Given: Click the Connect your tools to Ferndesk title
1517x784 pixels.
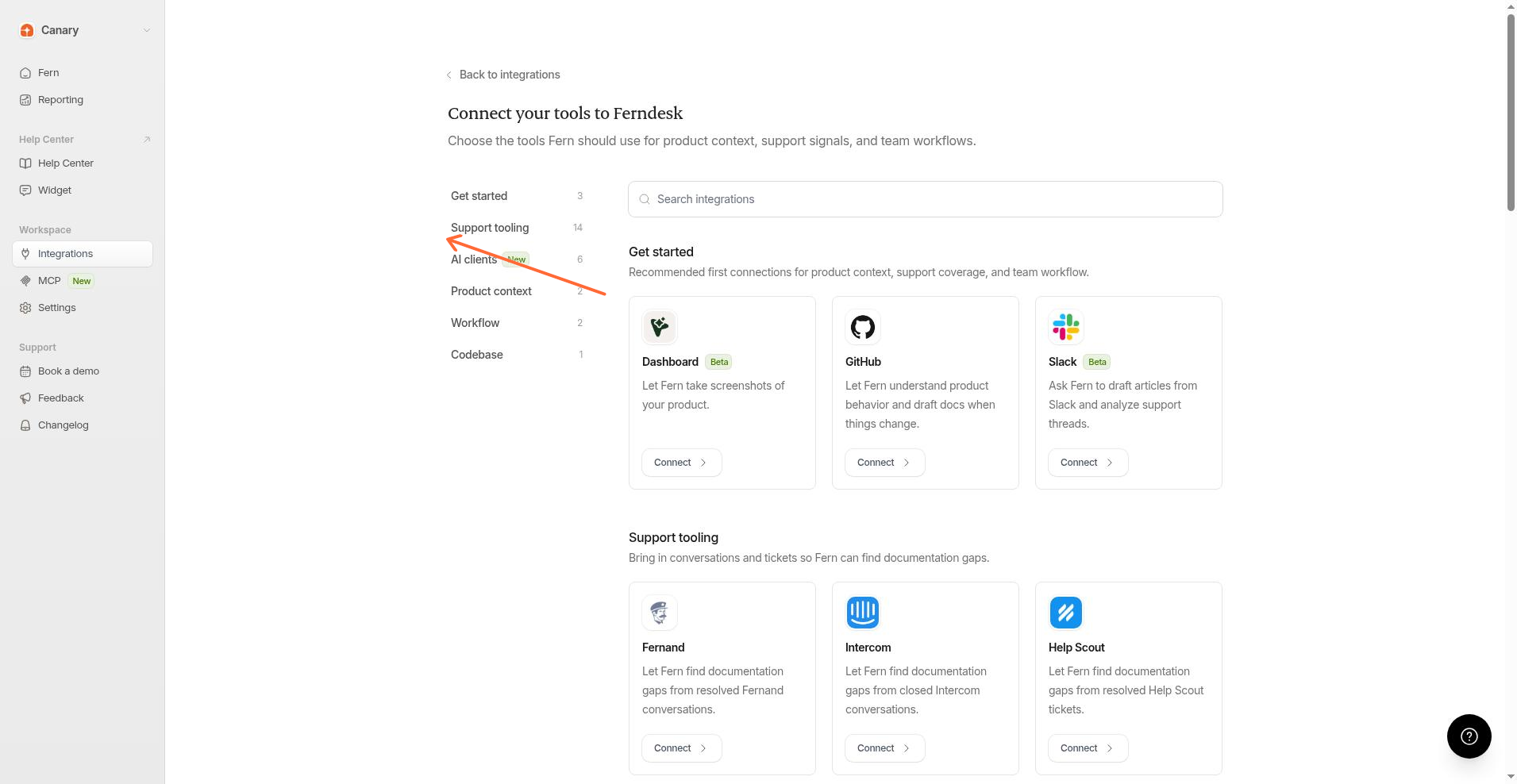Looking at the screenshot, I should point(565,113).
